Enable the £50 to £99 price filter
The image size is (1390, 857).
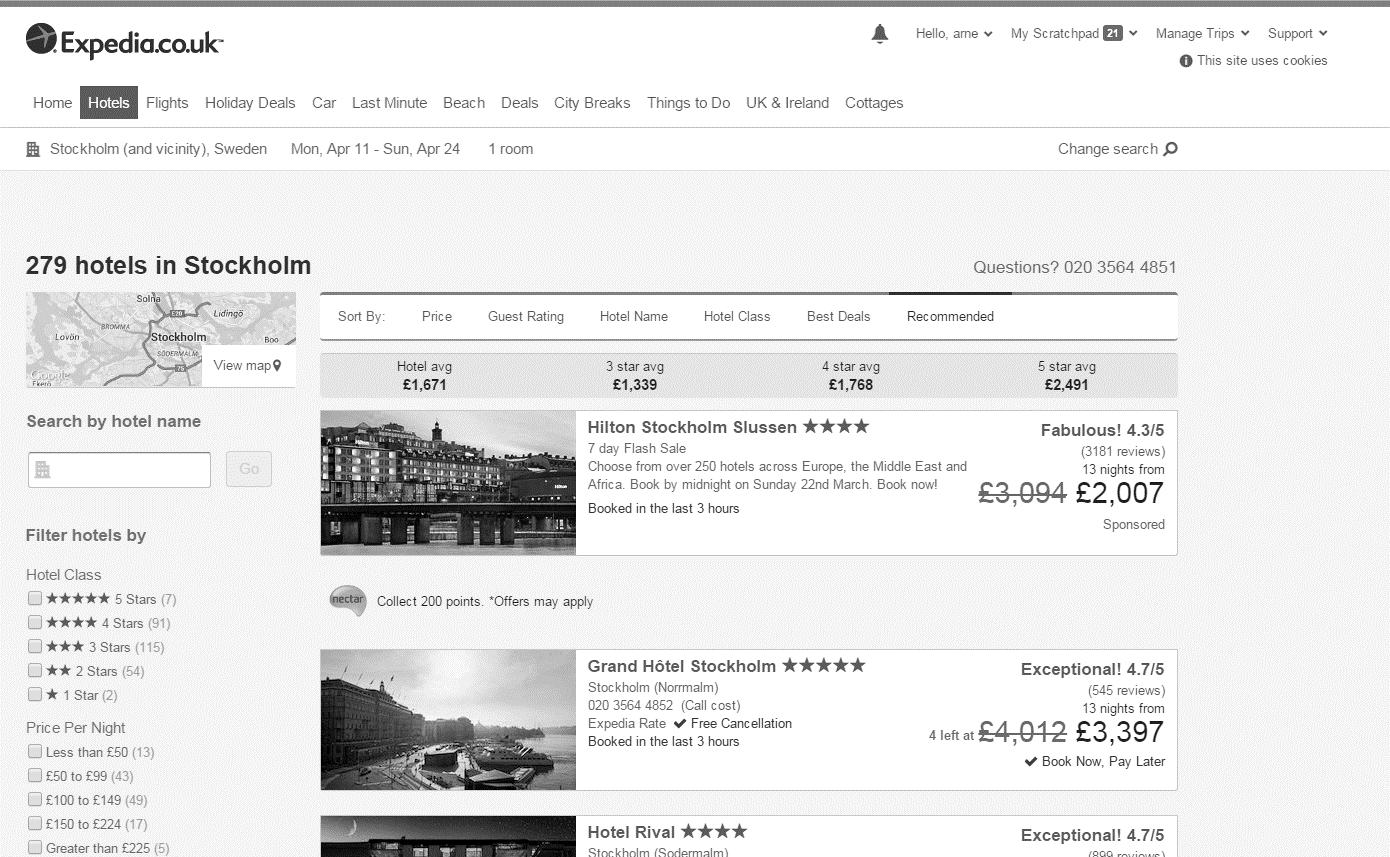[35, 775]
